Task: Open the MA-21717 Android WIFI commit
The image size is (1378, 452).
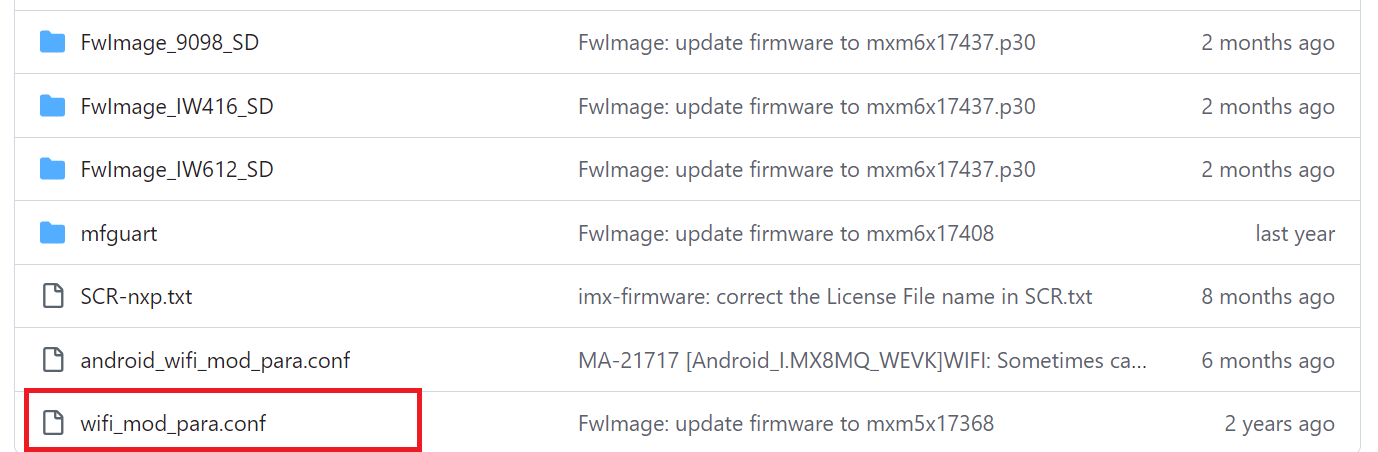Action: coord(862,360)
